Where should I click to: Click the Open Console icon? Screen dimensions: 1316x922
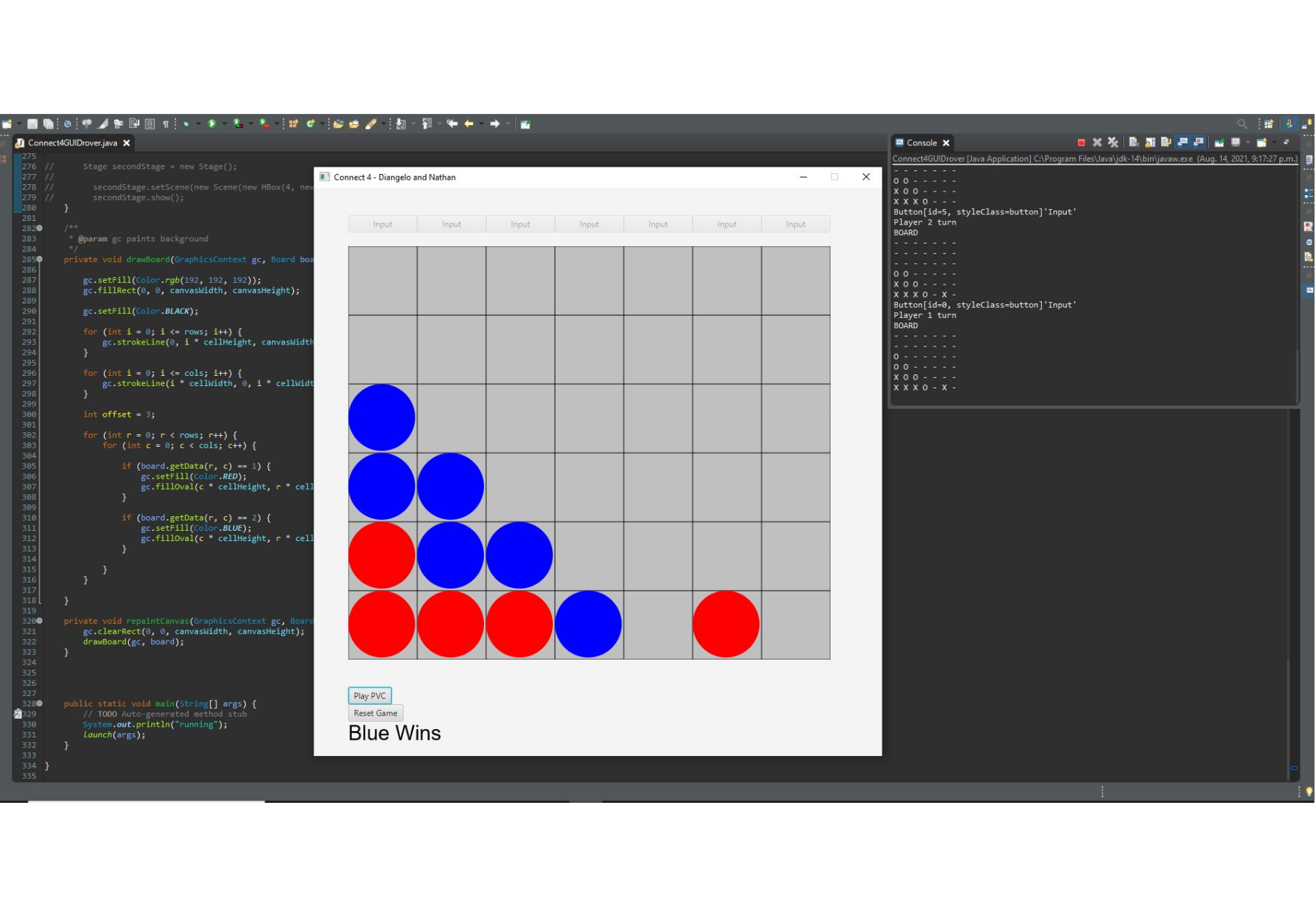1261,143
